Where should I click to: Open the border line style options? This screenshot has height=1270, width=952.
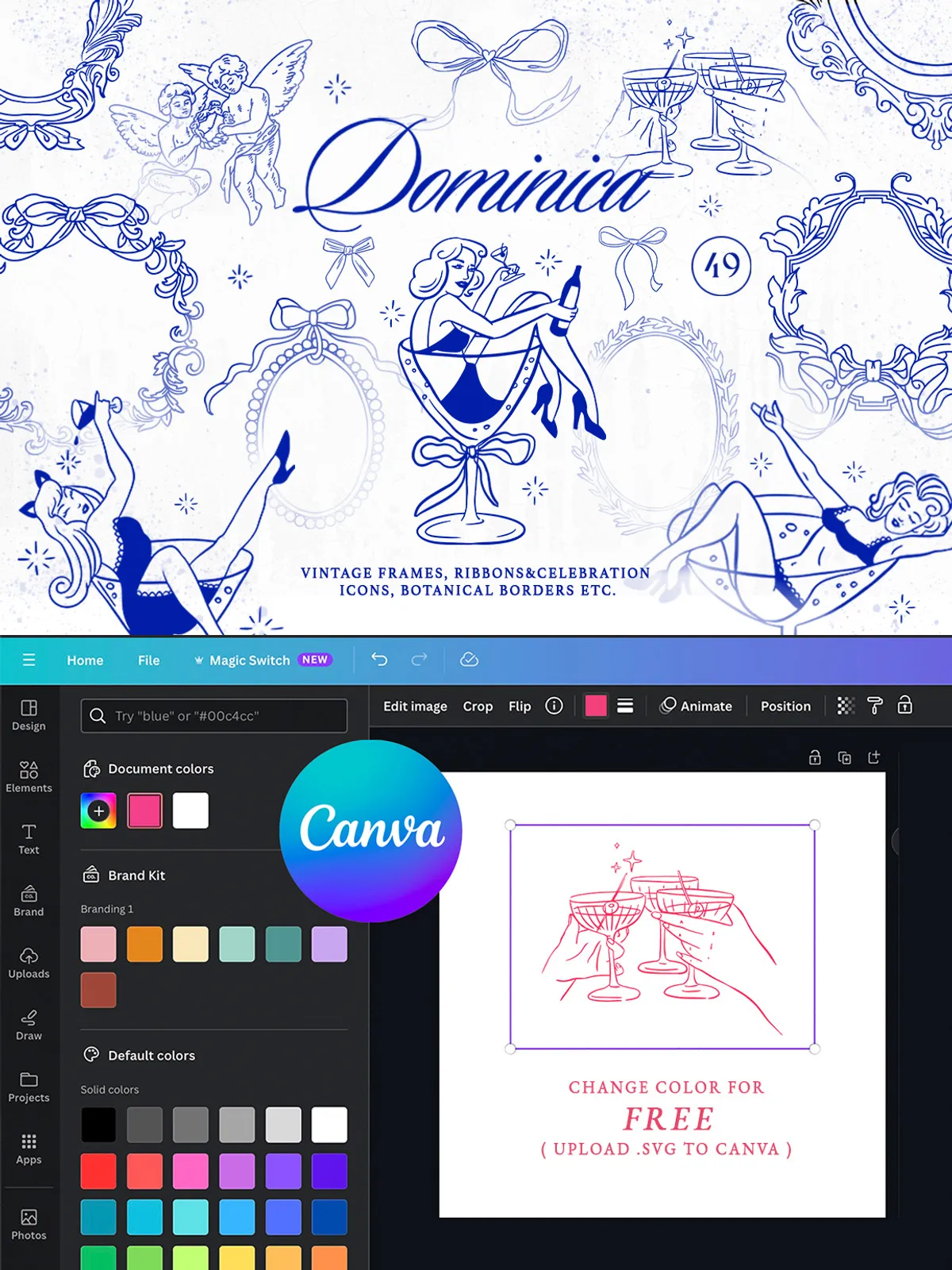click(x=625, y=706)
